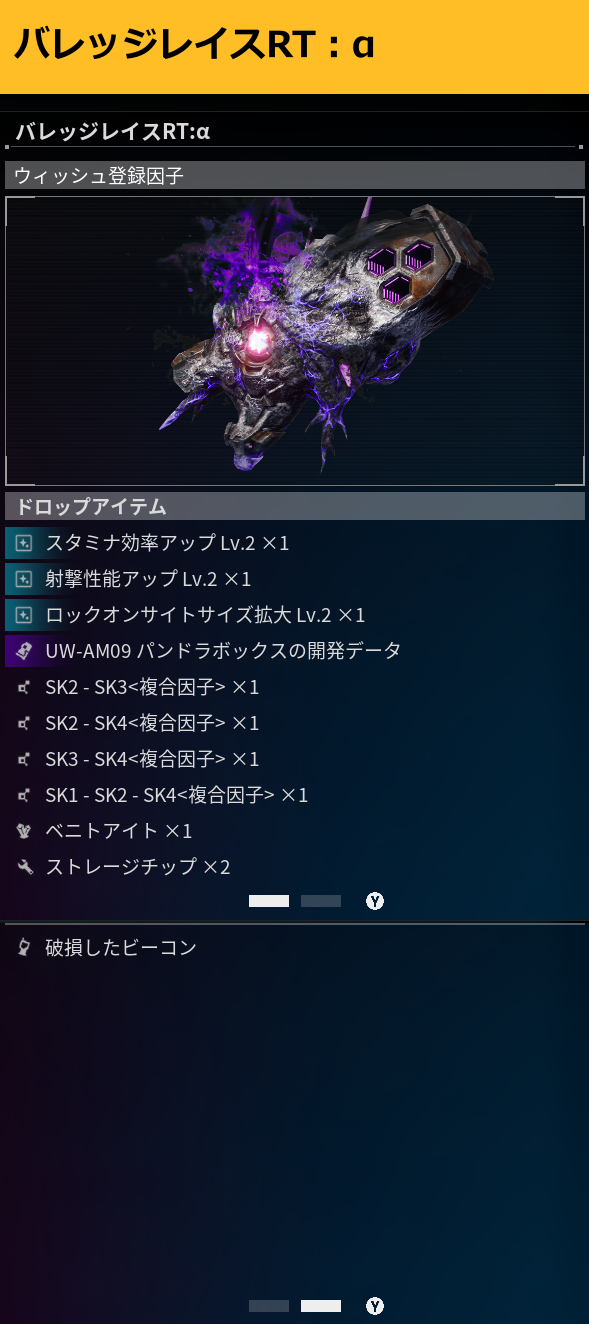Screen dimensions: 589x1324
Task: Click the upper Y button prompt icon
Action: [x=375, y=901]
